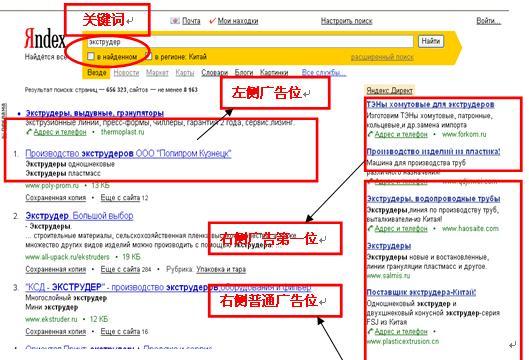Click the phone icon in the haosaite.com ad
Image resolution: width=529 pixels, height=360 pixels.
coord(370,228)
